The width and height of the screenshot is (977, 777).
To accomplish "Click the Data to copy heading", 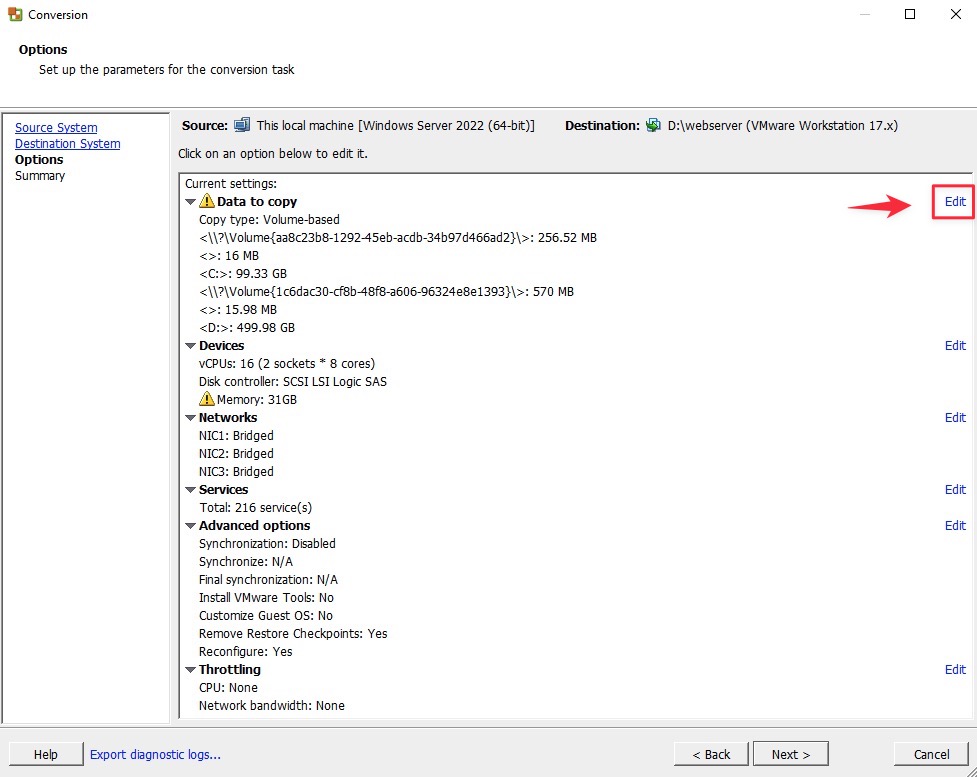I will (257, 201).
